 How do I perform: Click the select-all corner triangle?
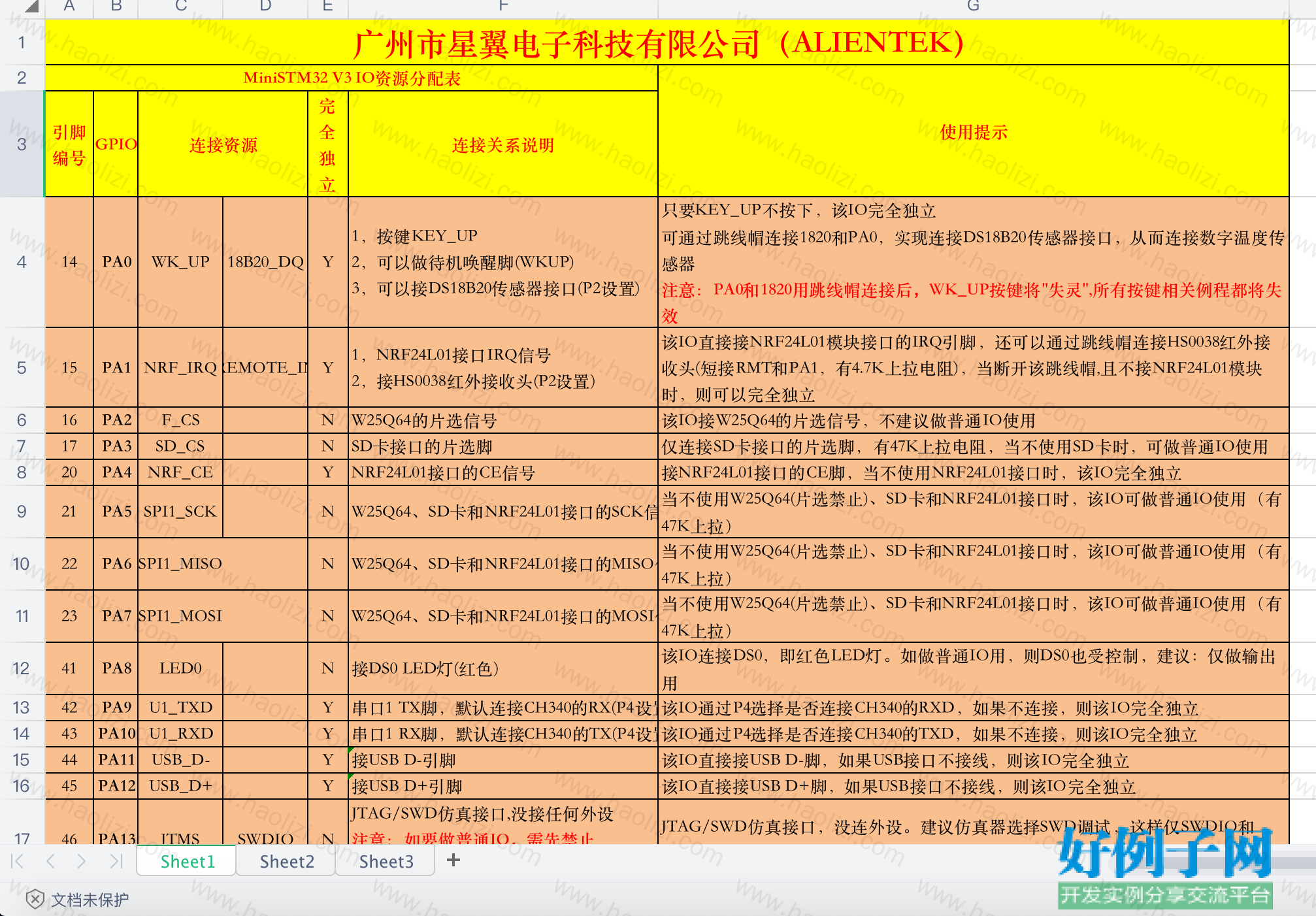pyautogui.click(x=31, y=7)
